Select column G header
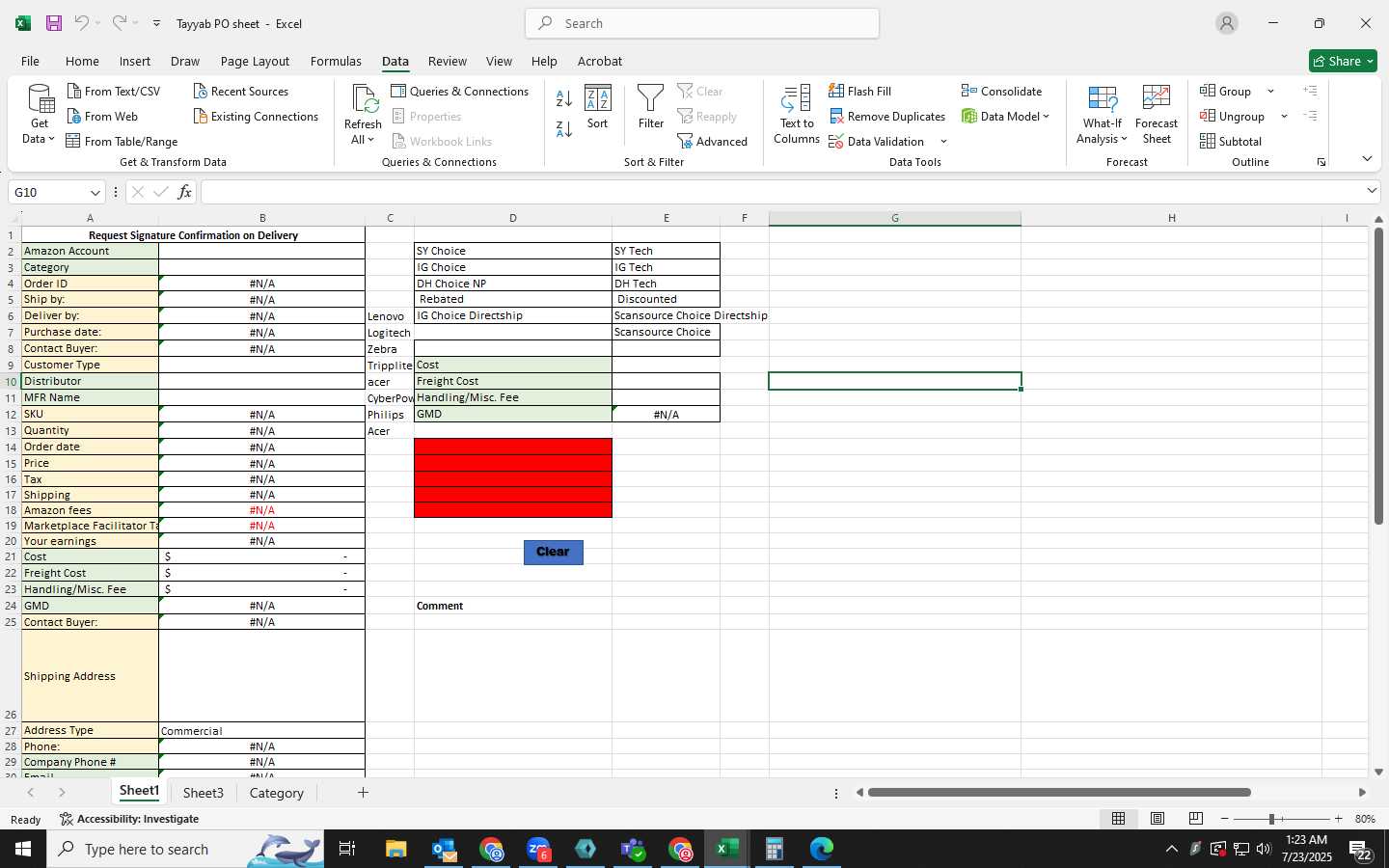This screenshot has height=868, width=1389. tap(894, 218)
